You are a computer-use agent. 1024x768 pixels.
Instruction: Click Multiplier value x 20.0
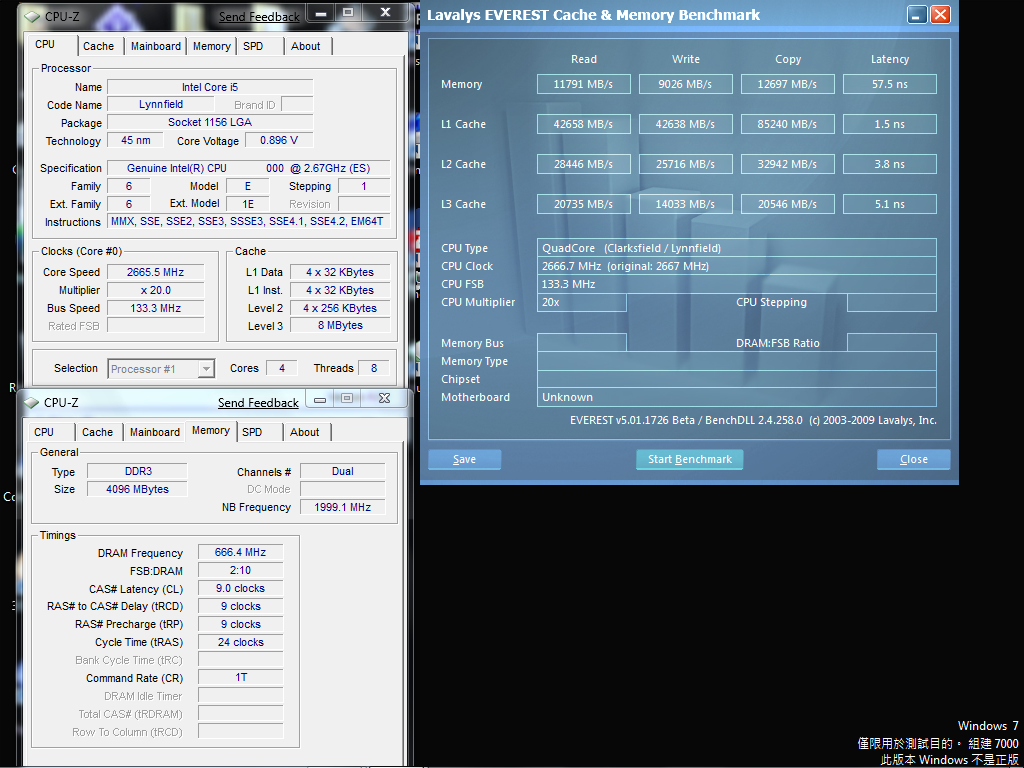point(155,290)
